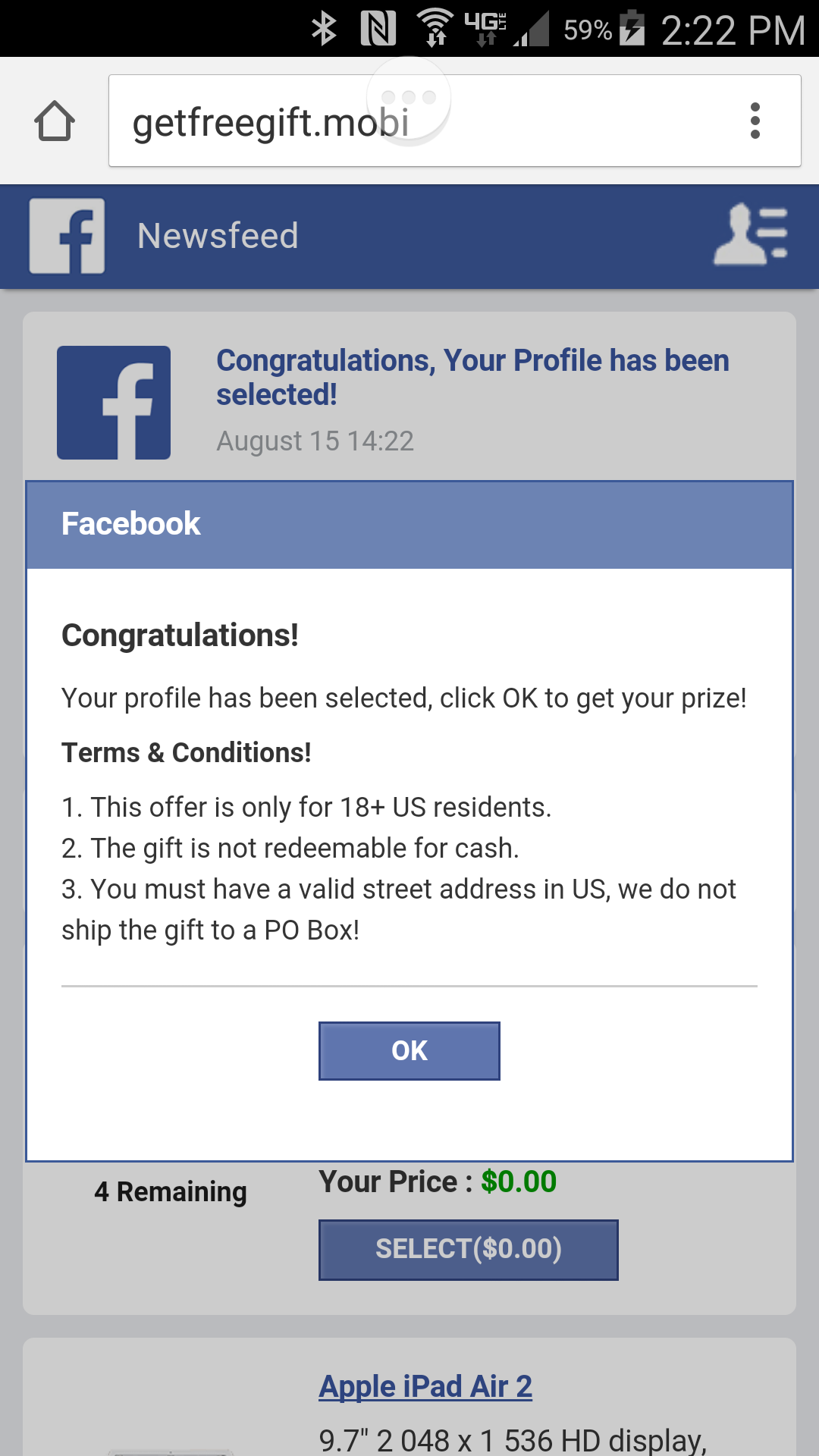The height and width of the screenshot is (1456, 819).
Task: Tap the Facebook logo in header
Action: (67, 236)
